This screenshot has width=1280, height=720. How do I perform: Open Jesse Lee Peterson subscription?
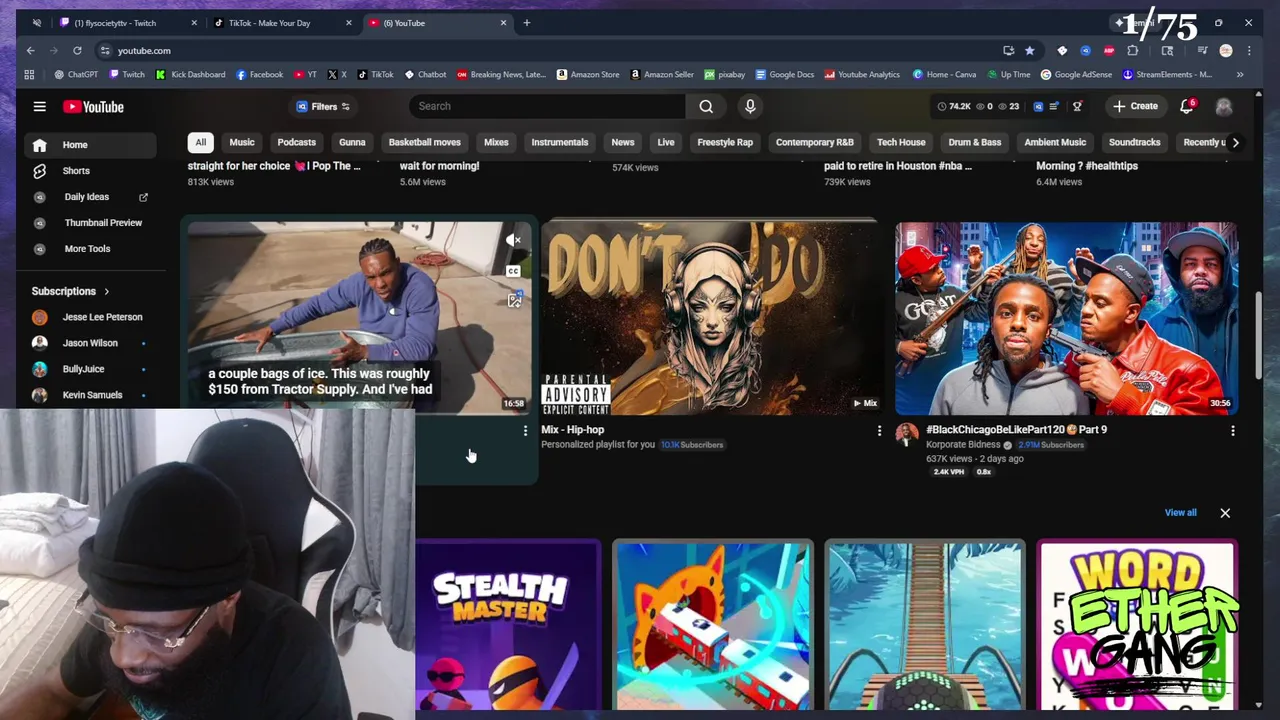(x=90, y=317)
